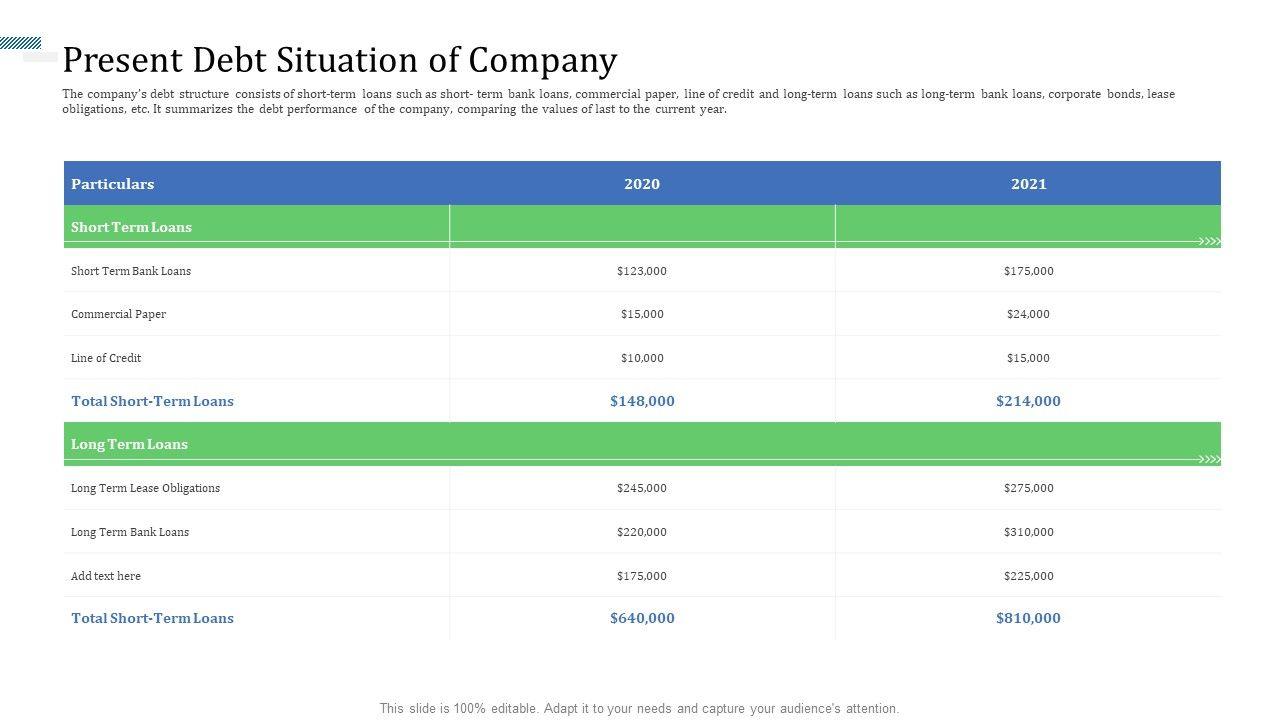
Task: Select the Short Term Bank Loans row label
Action: tap(131, 271)
